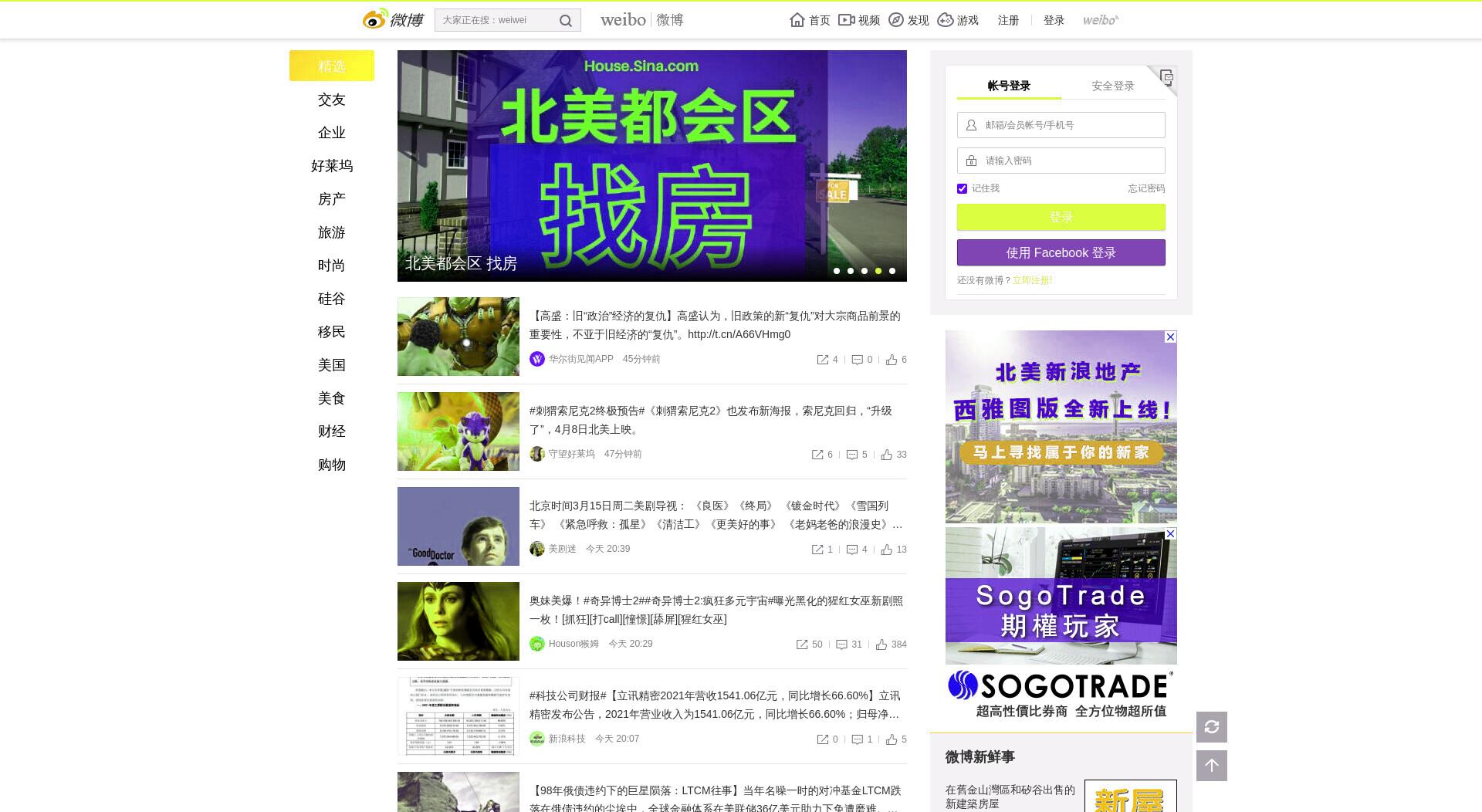Click repost icon on 美剧导视 post
Image resolution: width=1482 pixels, height=812 pixels.
[x=817, y=550]
